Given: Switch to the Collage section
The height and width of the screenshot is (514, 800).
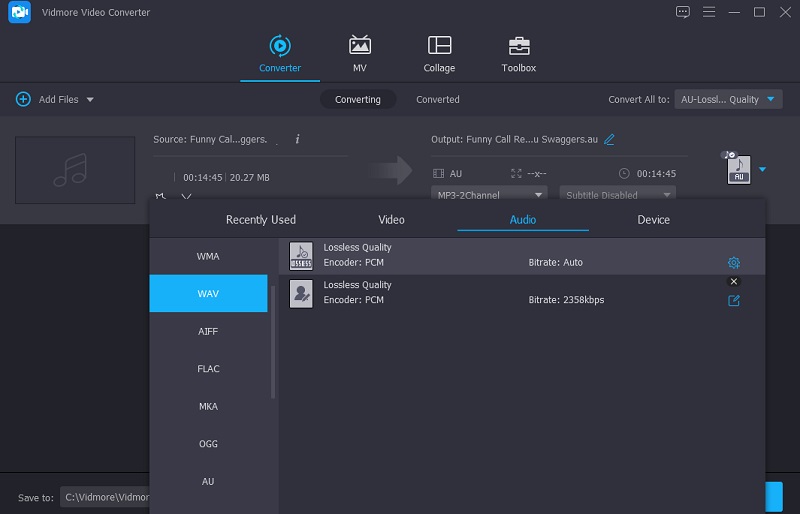Looking at the screenshot, I should [x=439, y=54].
